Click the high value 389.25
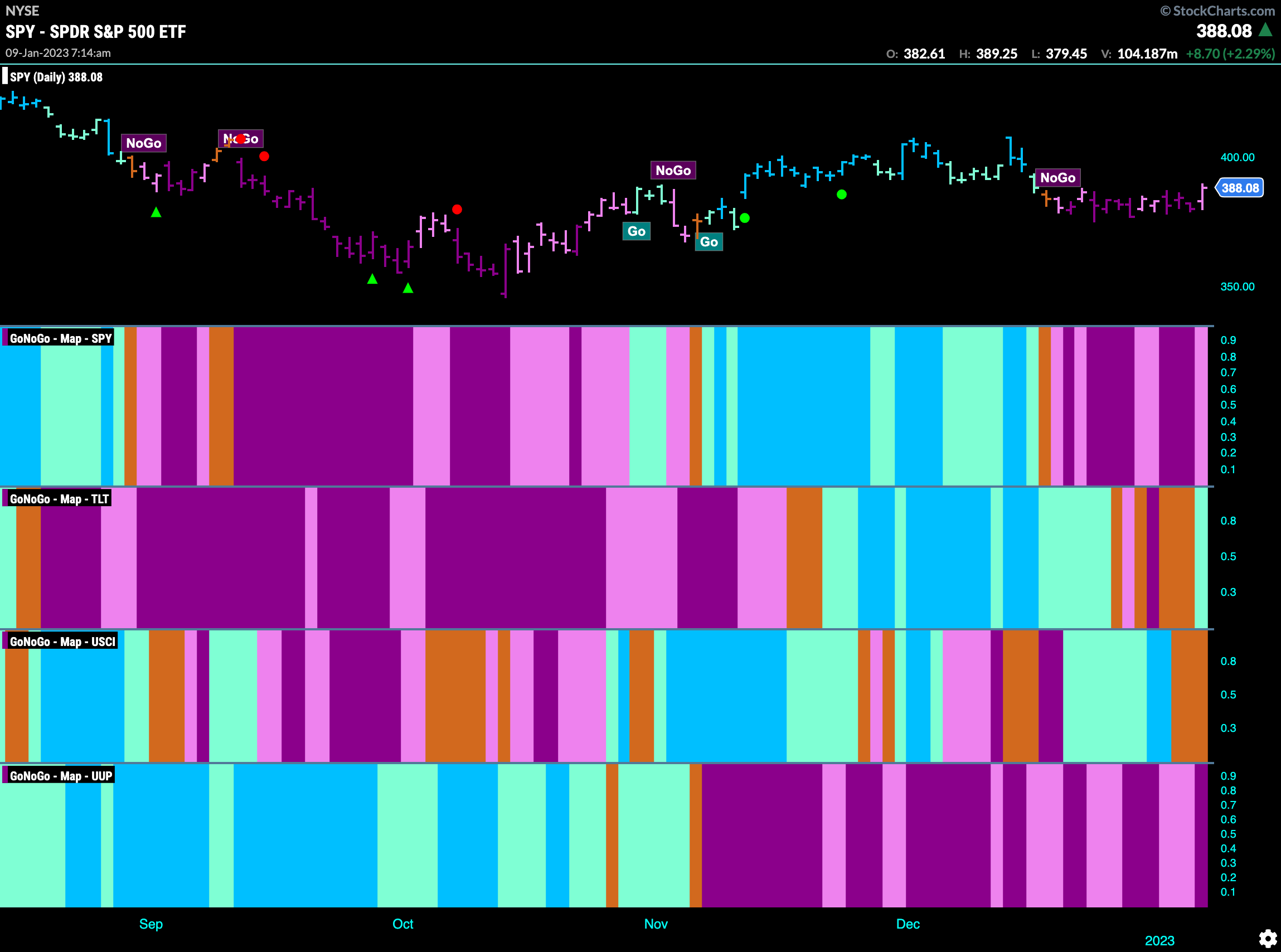 tap(996, 54)
